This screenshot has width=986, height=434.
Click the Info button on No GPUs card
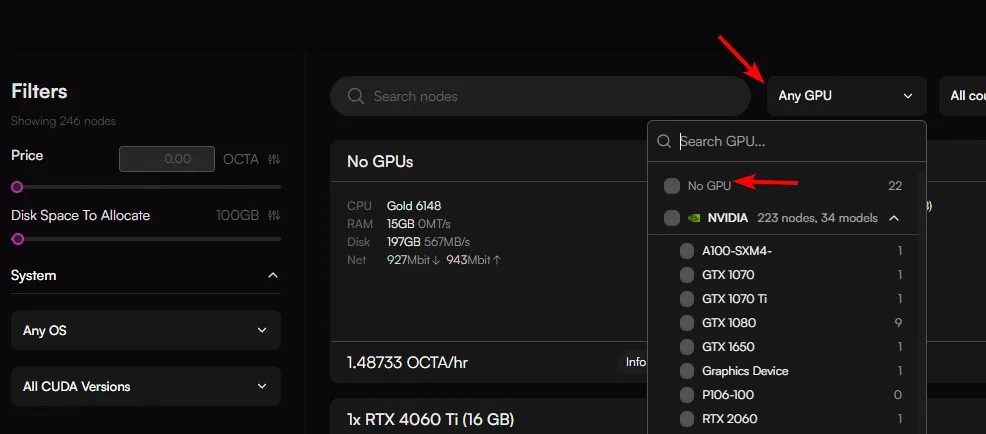pyautogui.click(x=635, y=362)
